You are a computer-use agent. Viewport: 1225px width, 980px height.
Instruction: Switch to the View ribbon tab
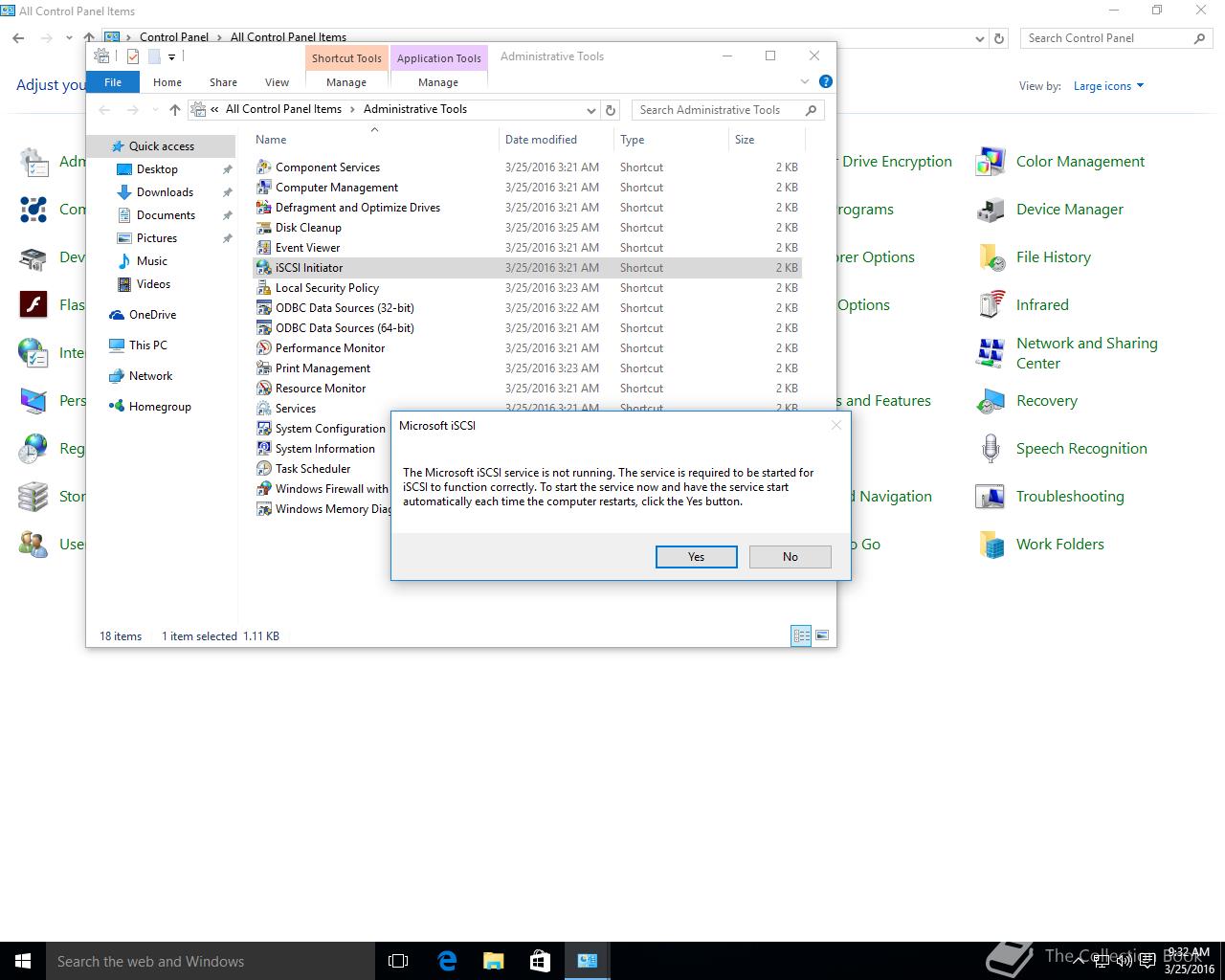tap(277, 82)
